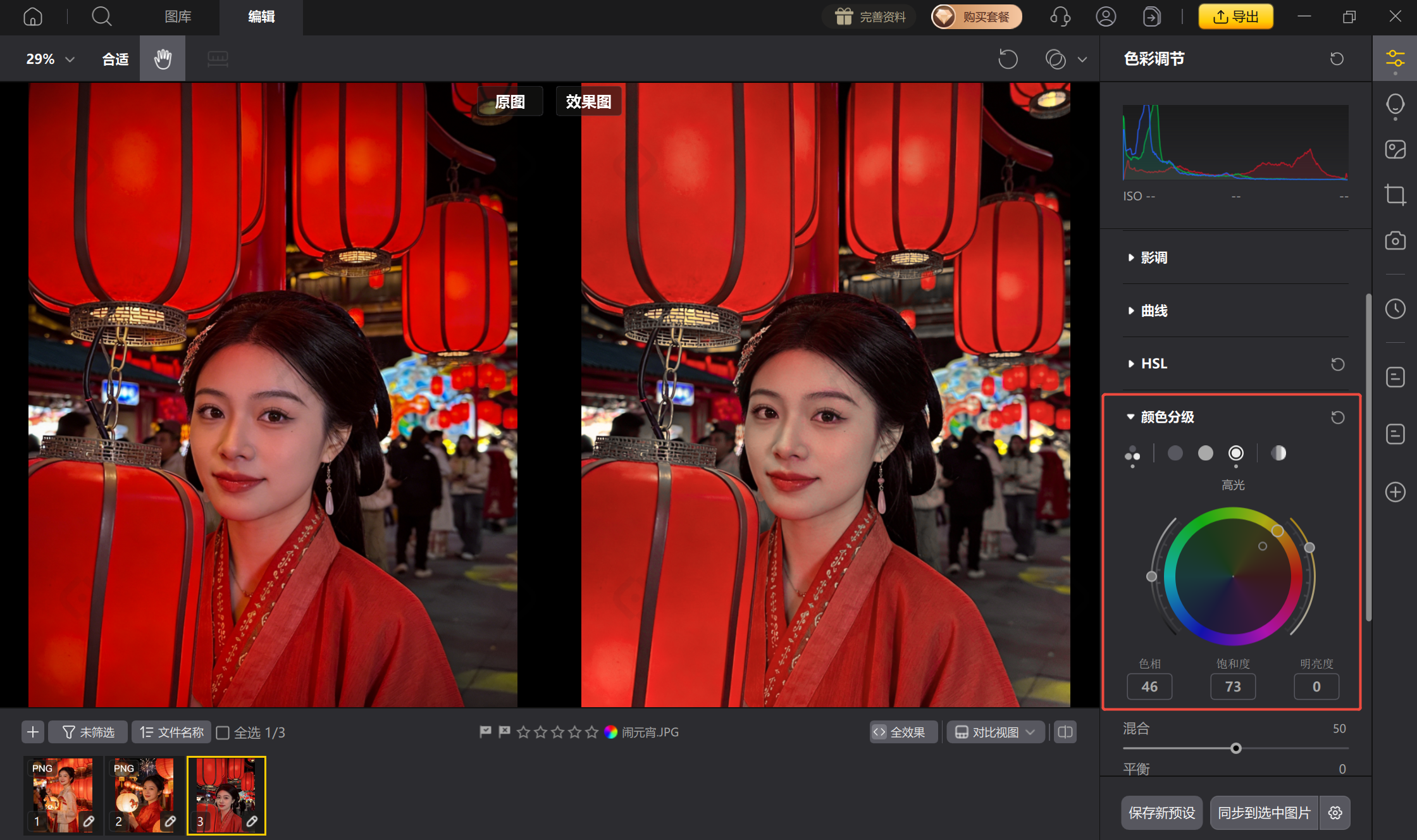Screen dimensions: 1417x840
Task: Click the 导出 export button
Action: tap(1235, 16)
